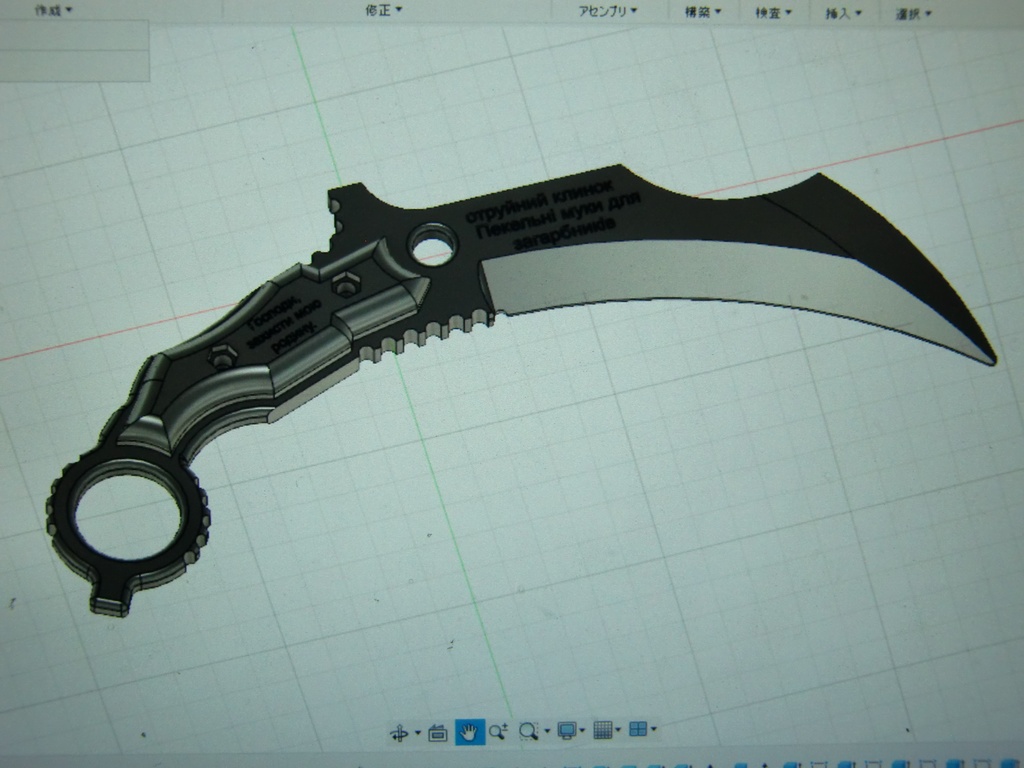1024x768 pixels.
Task: Click engraved handle text 'Господи,'
Action: click(274, 312)
